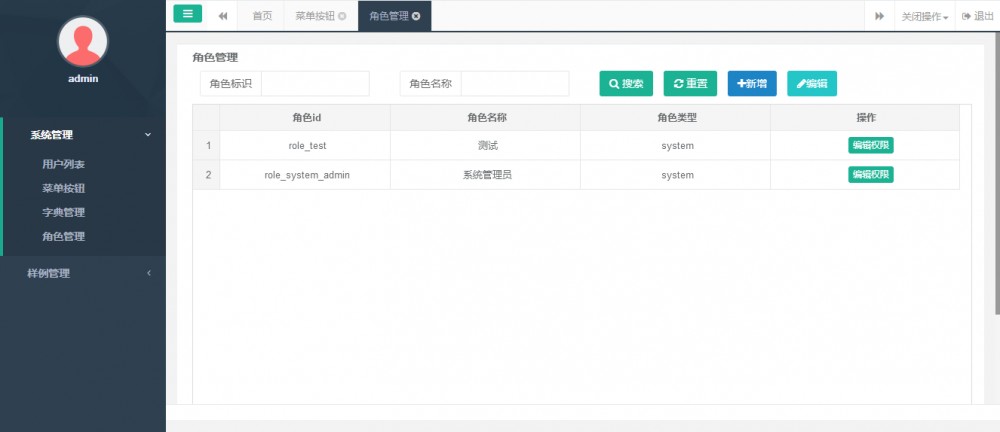The height and width of the screenshot is (432, 1000).
Task: Toggle the sidebar with the hamburger button
Action: (x=188, y=13)
